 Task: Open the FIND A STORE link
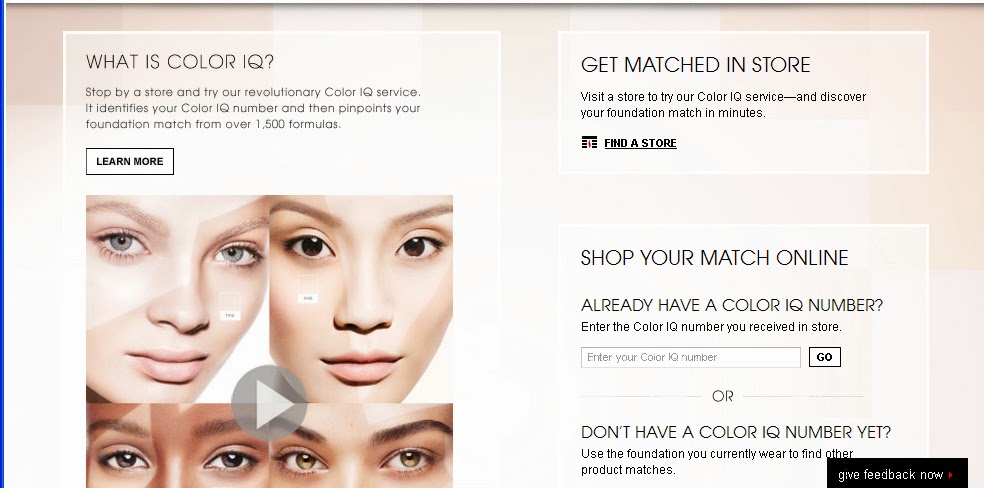(640, 143)
